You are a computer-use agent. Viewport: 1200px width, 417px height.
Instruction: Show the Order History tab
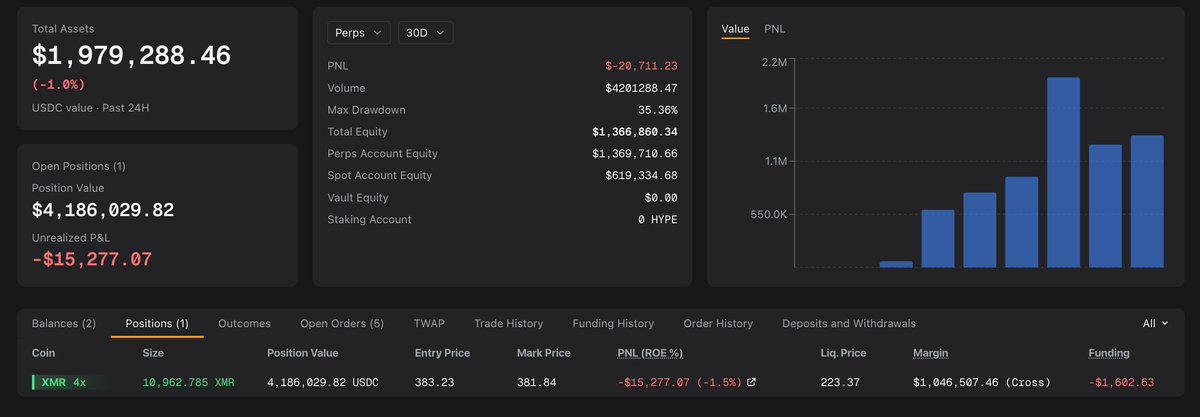(718, 324)
